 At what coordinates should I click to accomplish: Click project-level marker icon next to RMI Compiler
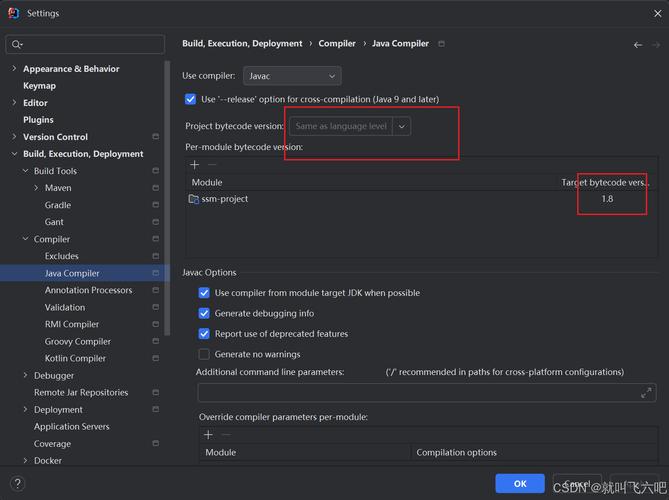(x=156, y=324)
